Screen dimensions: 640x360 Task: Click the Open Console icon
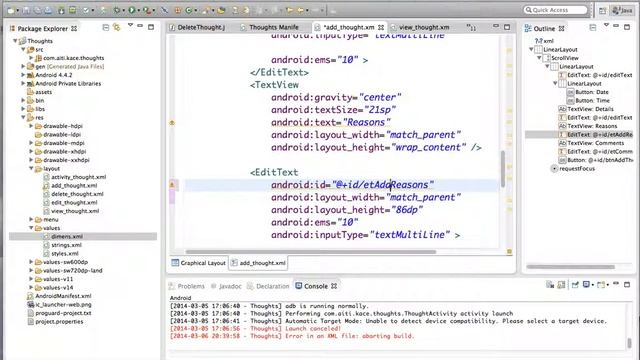click(601, 284)
